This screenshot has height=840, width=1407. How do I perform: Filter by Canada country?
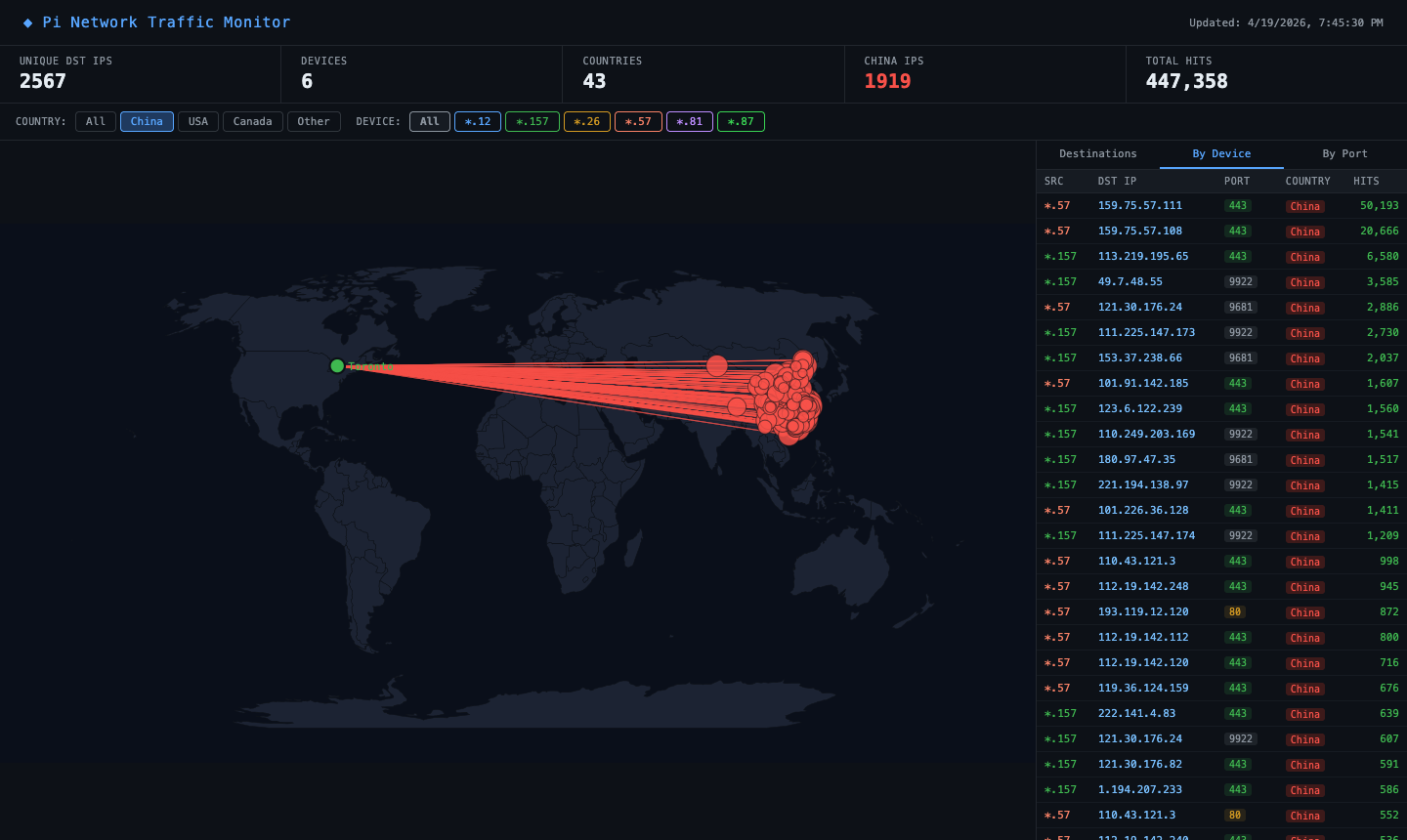pyautogui.click(x=253, y=121)
